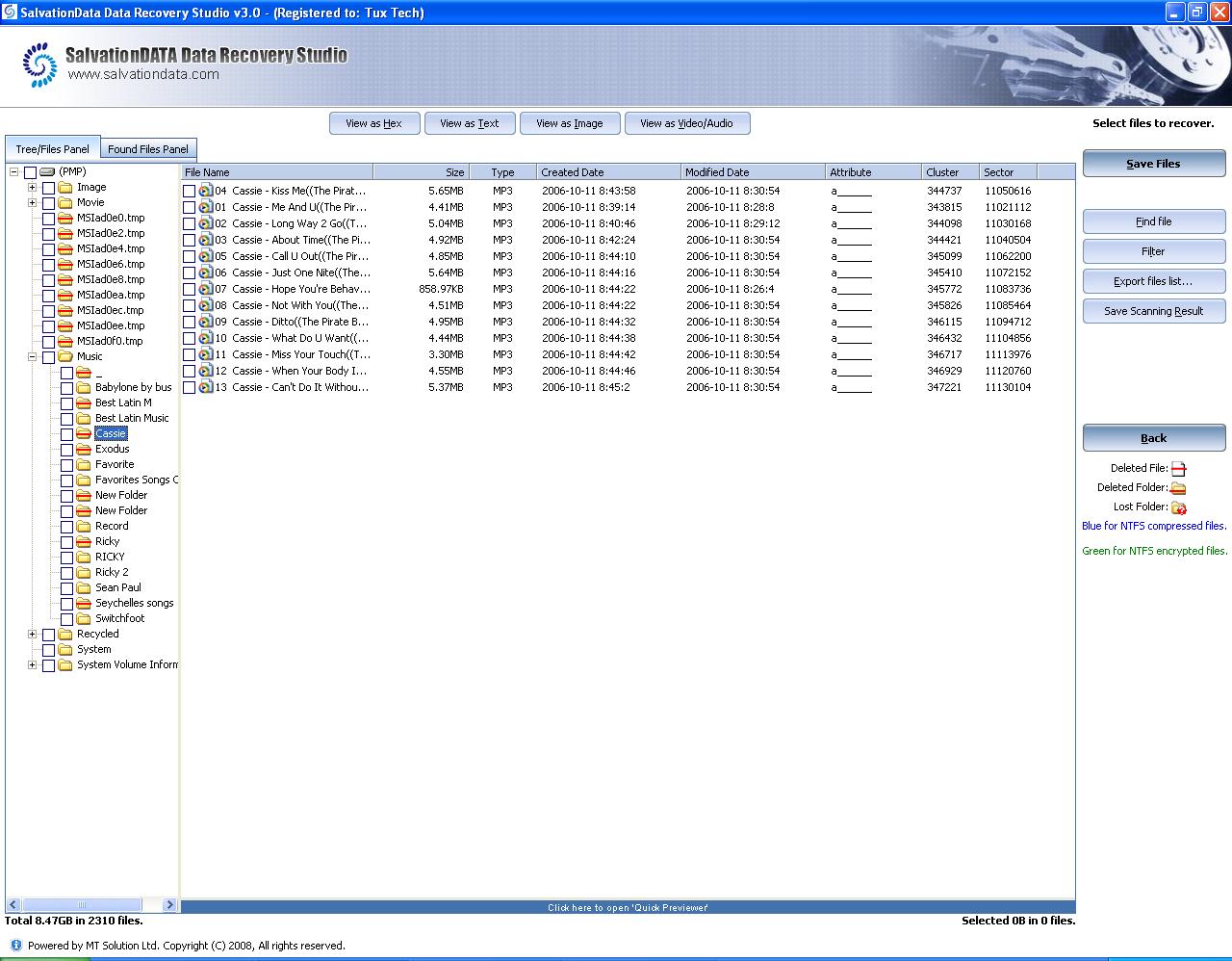Tick the Music folder checkbox in tree
This screenshot has height=961, width=1232.
point(49,357)
